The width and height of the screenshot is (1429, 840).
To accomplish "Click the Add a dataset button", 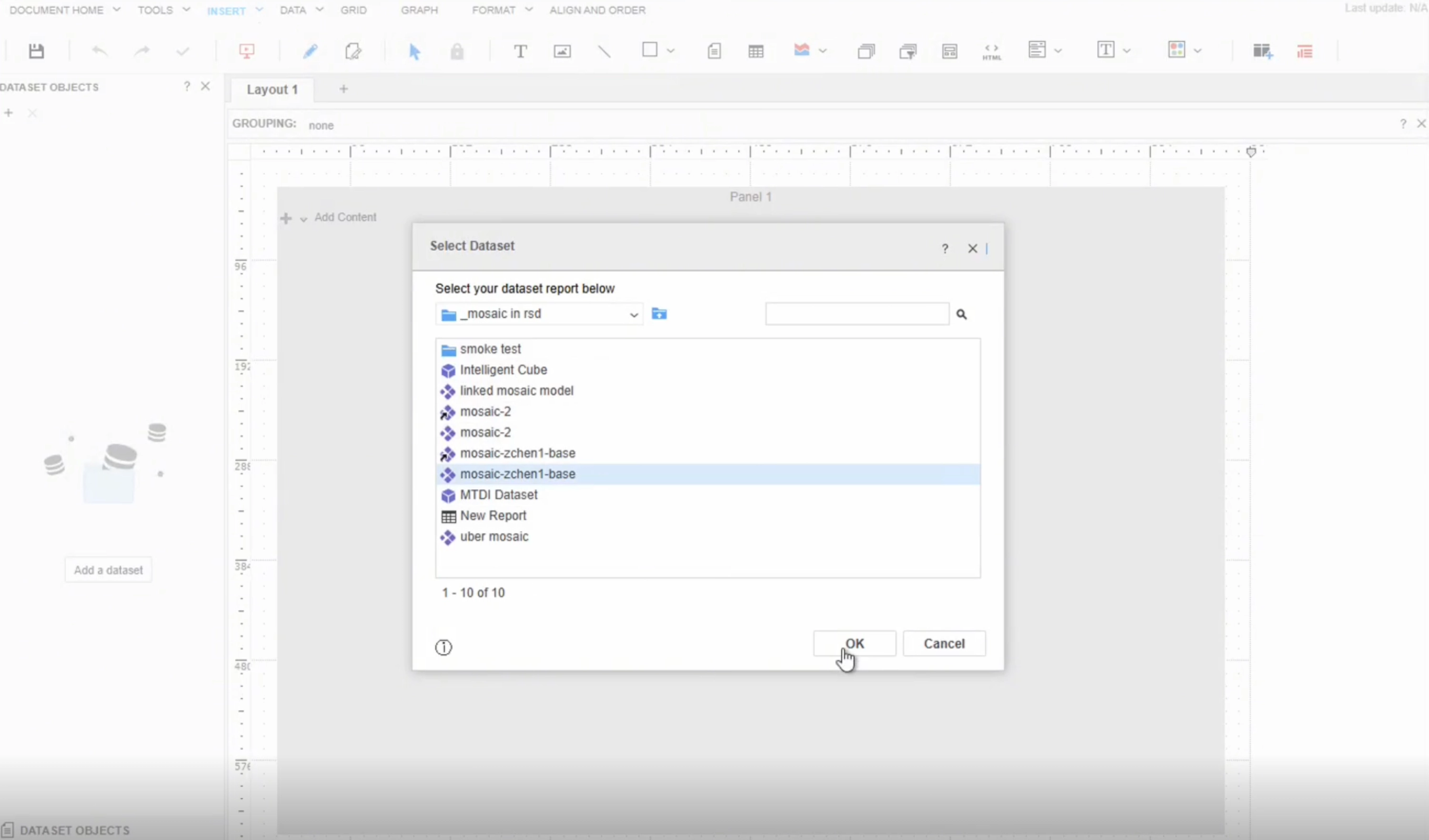I will click(108, 570).
